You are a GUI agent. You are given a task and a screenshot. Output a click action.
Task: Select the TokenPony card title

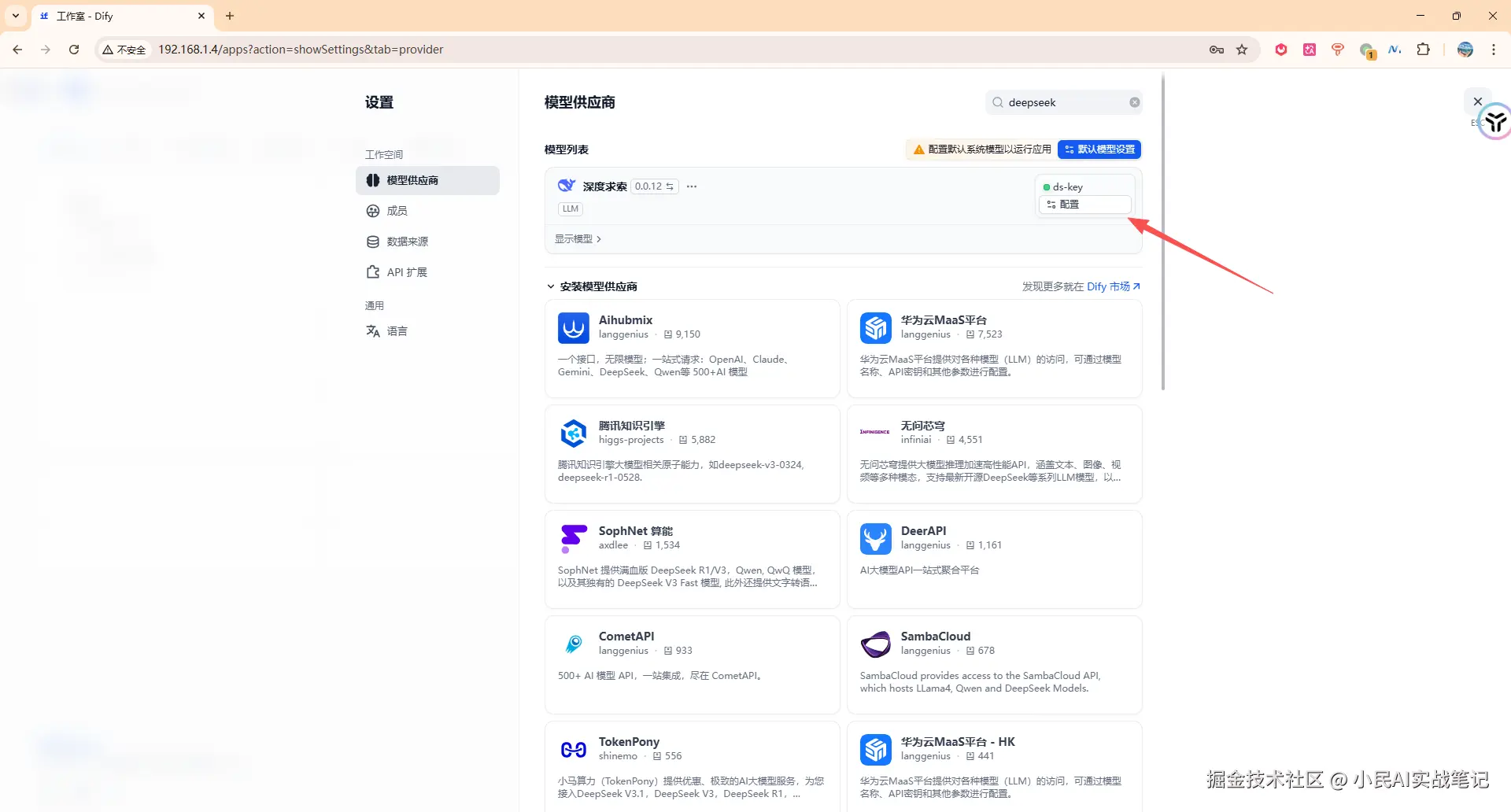coord(629,742)
